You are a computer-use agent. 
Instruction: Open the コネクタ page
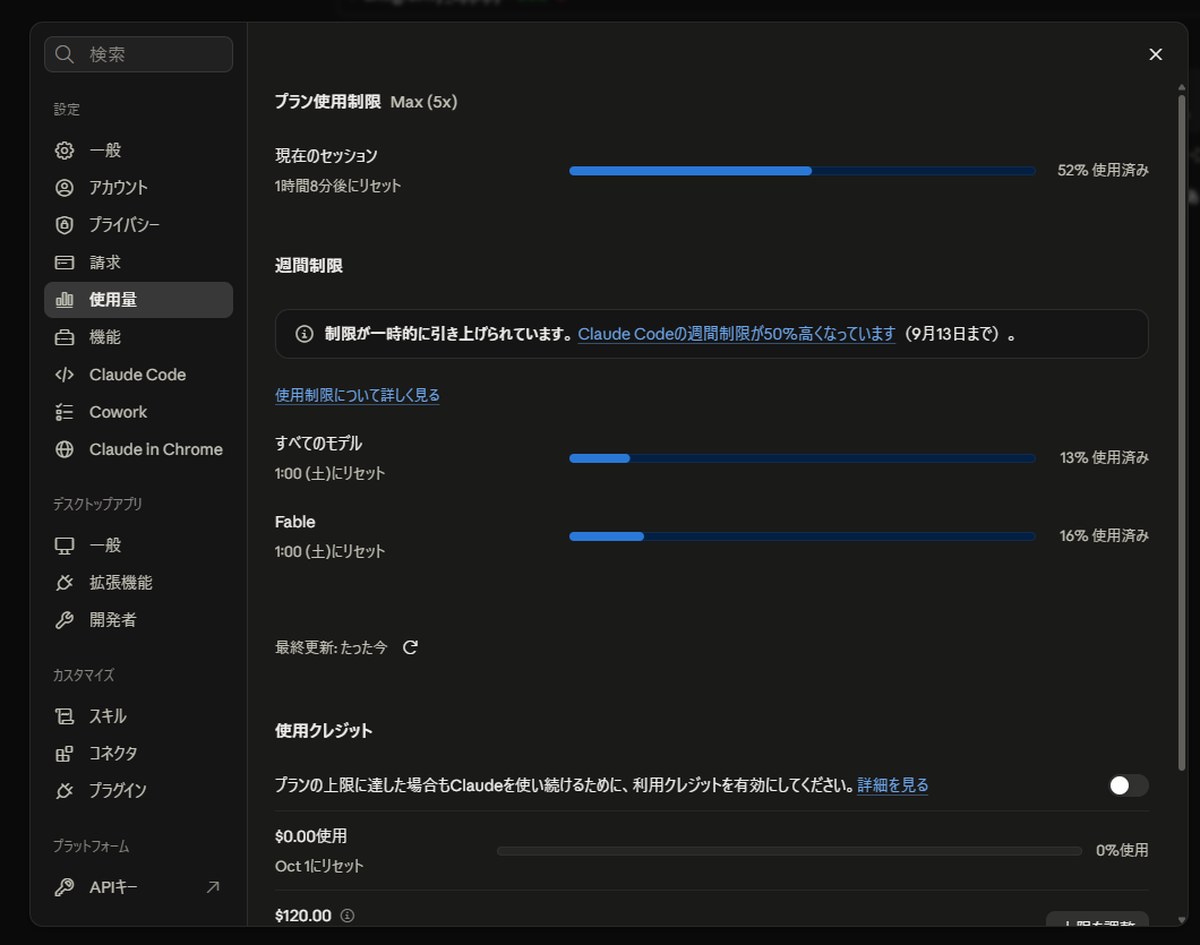coord(138,753)
